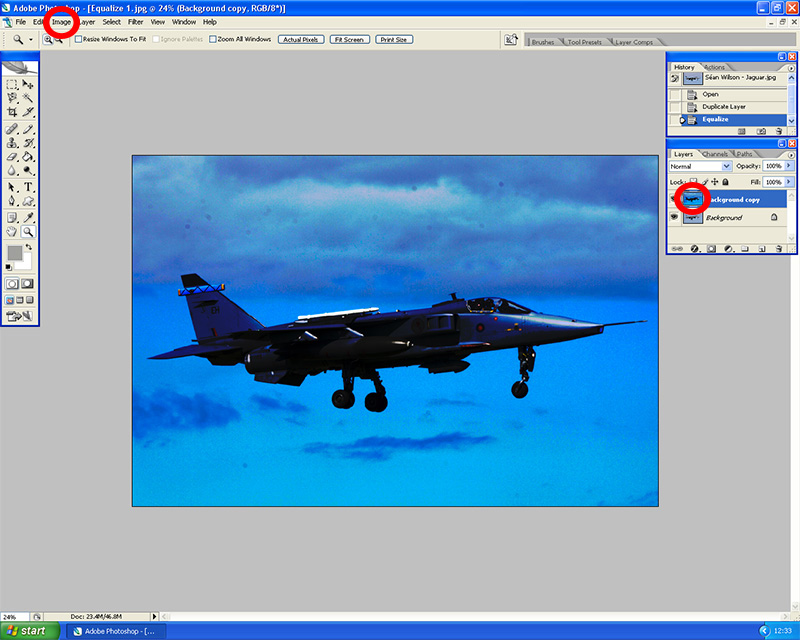
Task: Enable Zoom All Windows checkbox
Action: coord(213,39)
